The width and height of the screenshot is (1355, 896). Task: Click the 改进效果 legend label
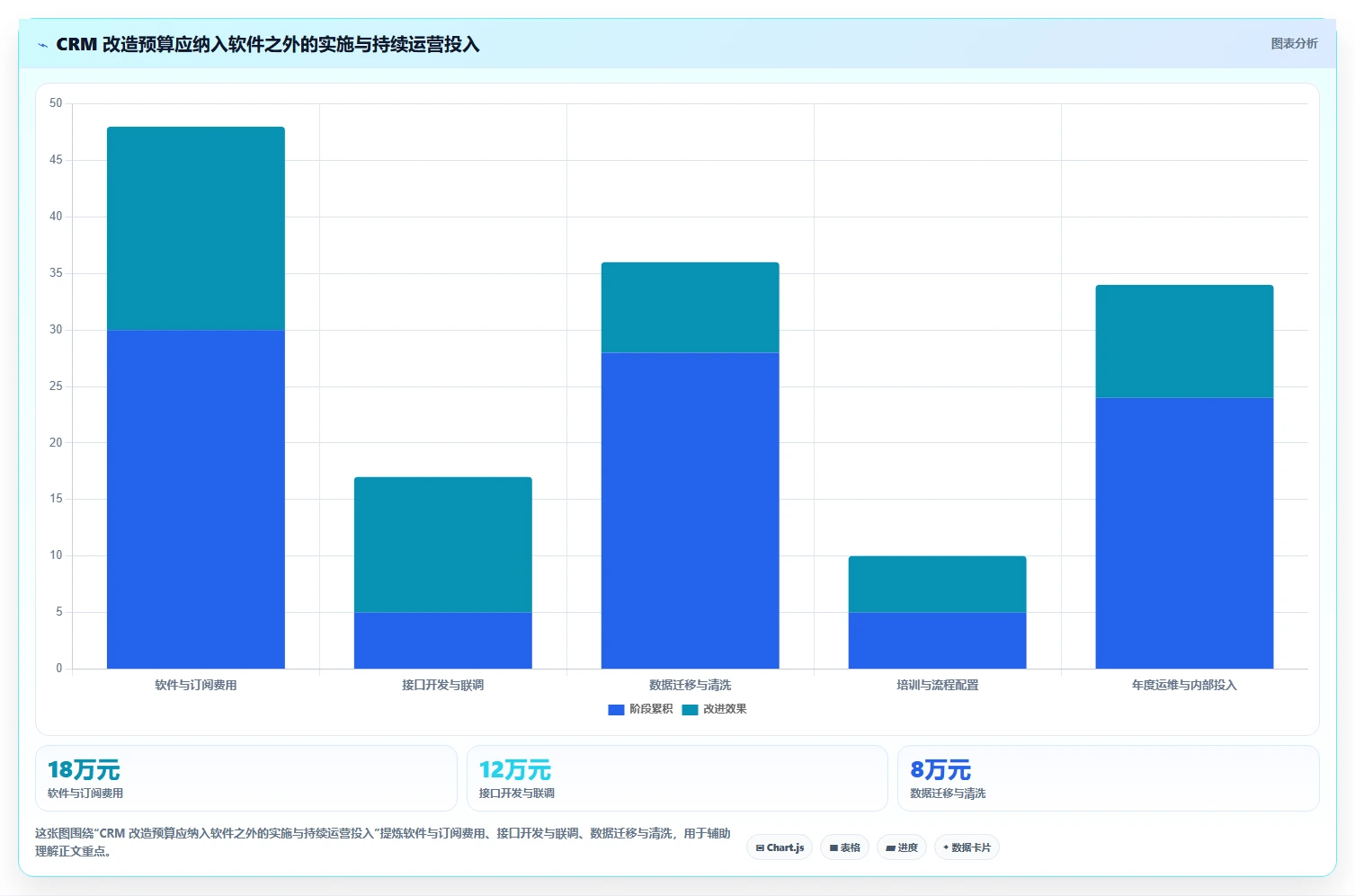pyautogui.click(x=725, y=709)
